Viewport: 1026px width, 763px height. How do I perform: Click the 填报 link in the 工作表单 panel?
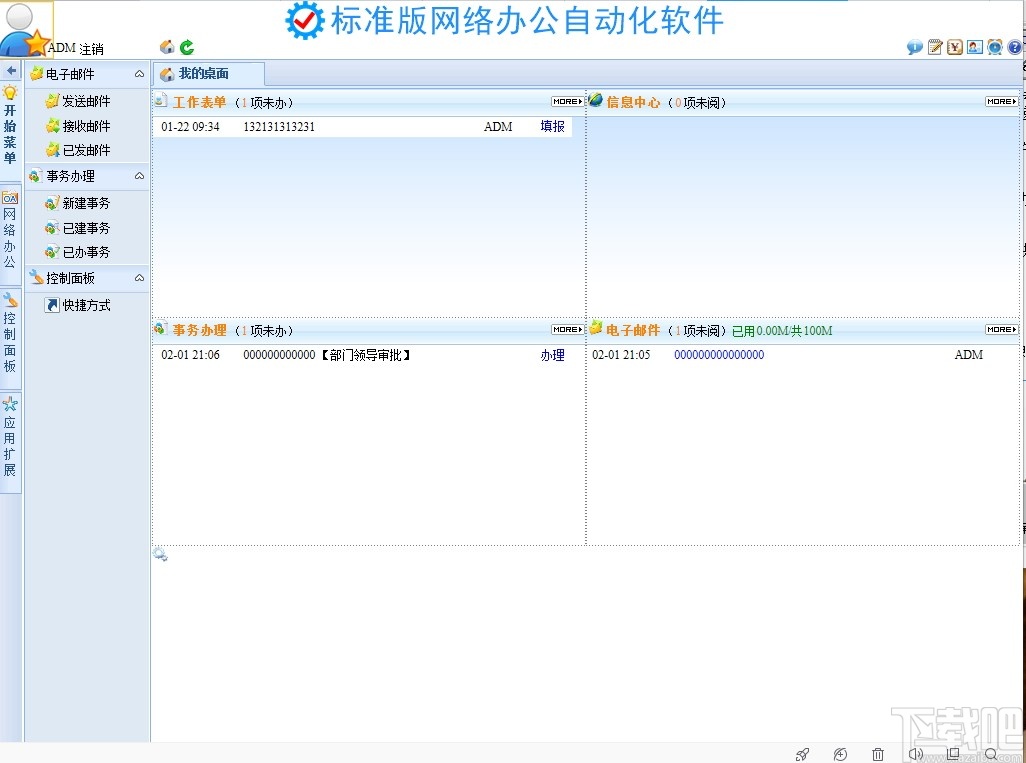tap(551, 126)
